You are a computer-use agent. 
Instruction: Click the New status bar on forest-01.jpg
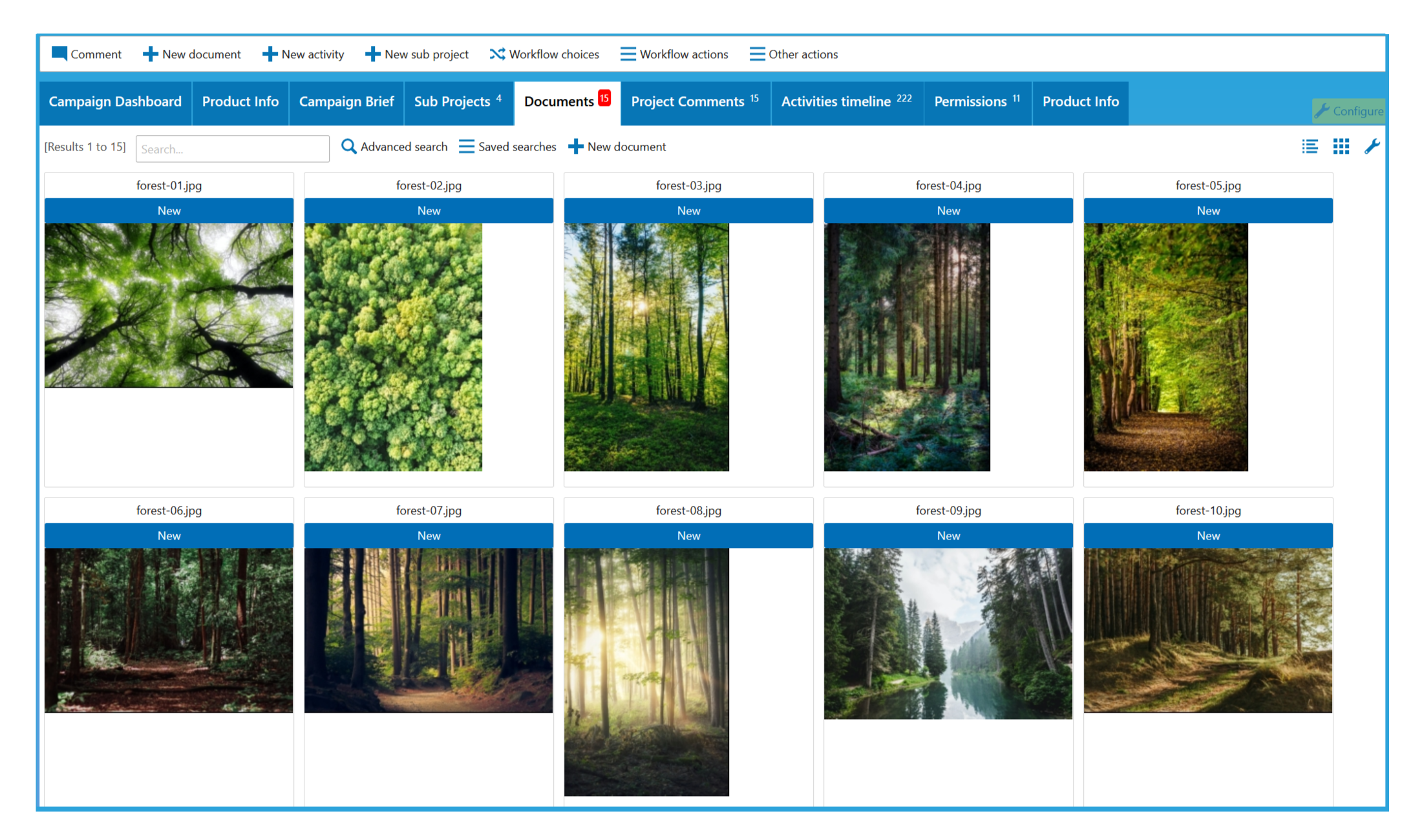coord(169,211)
